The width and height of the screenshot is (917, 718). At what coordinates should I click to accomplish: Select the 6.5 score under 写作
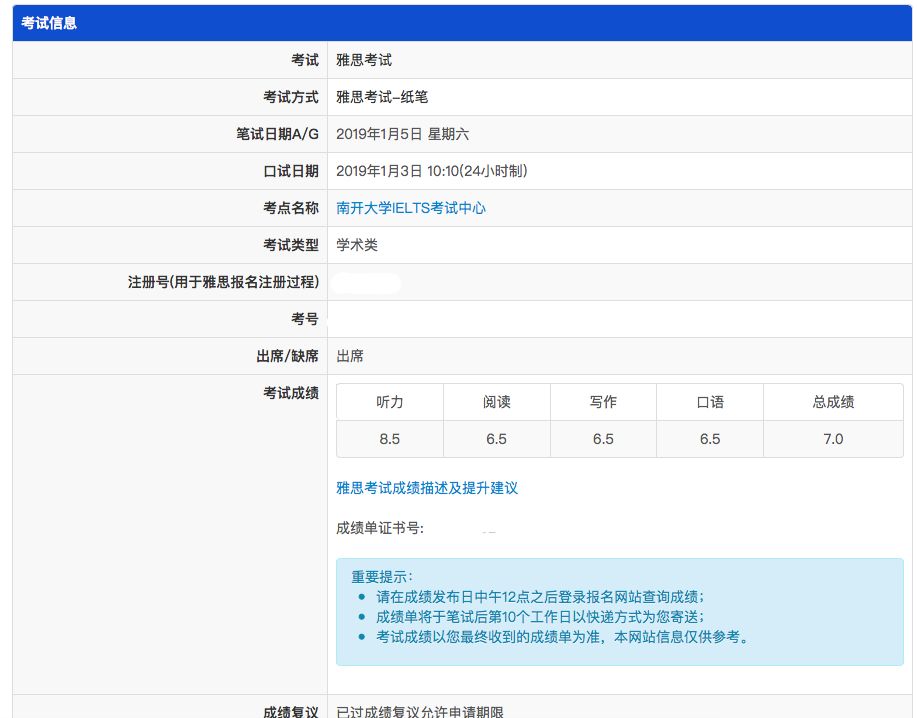pyautogui.click(x=603, y=439)
